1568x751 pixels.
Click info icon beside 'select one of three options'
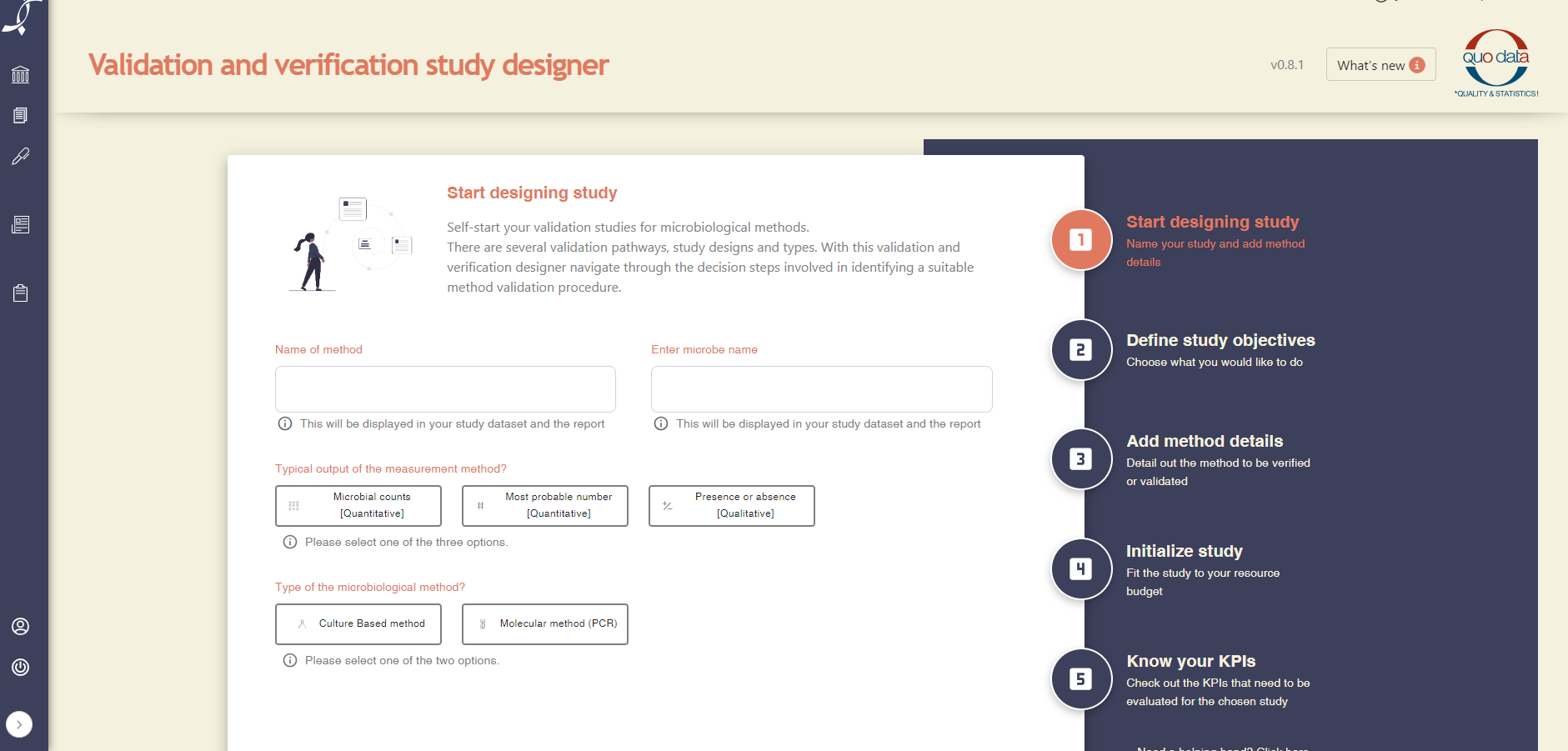point(290,542)
